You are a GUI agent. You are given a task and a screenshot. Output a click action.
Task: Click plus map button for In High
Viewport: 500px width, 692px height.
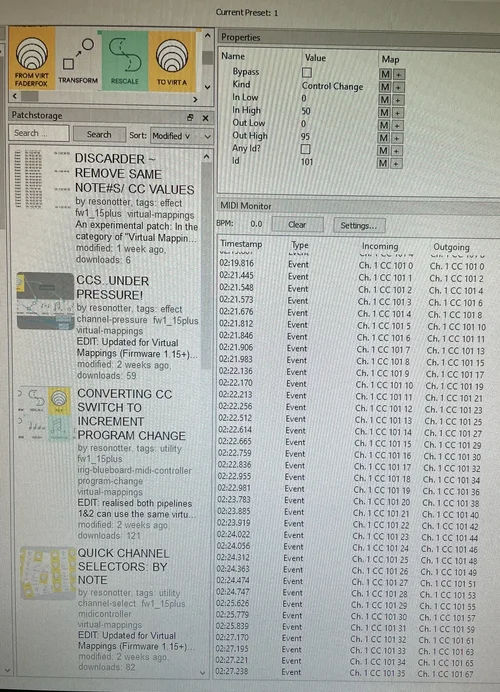point(397,113)
